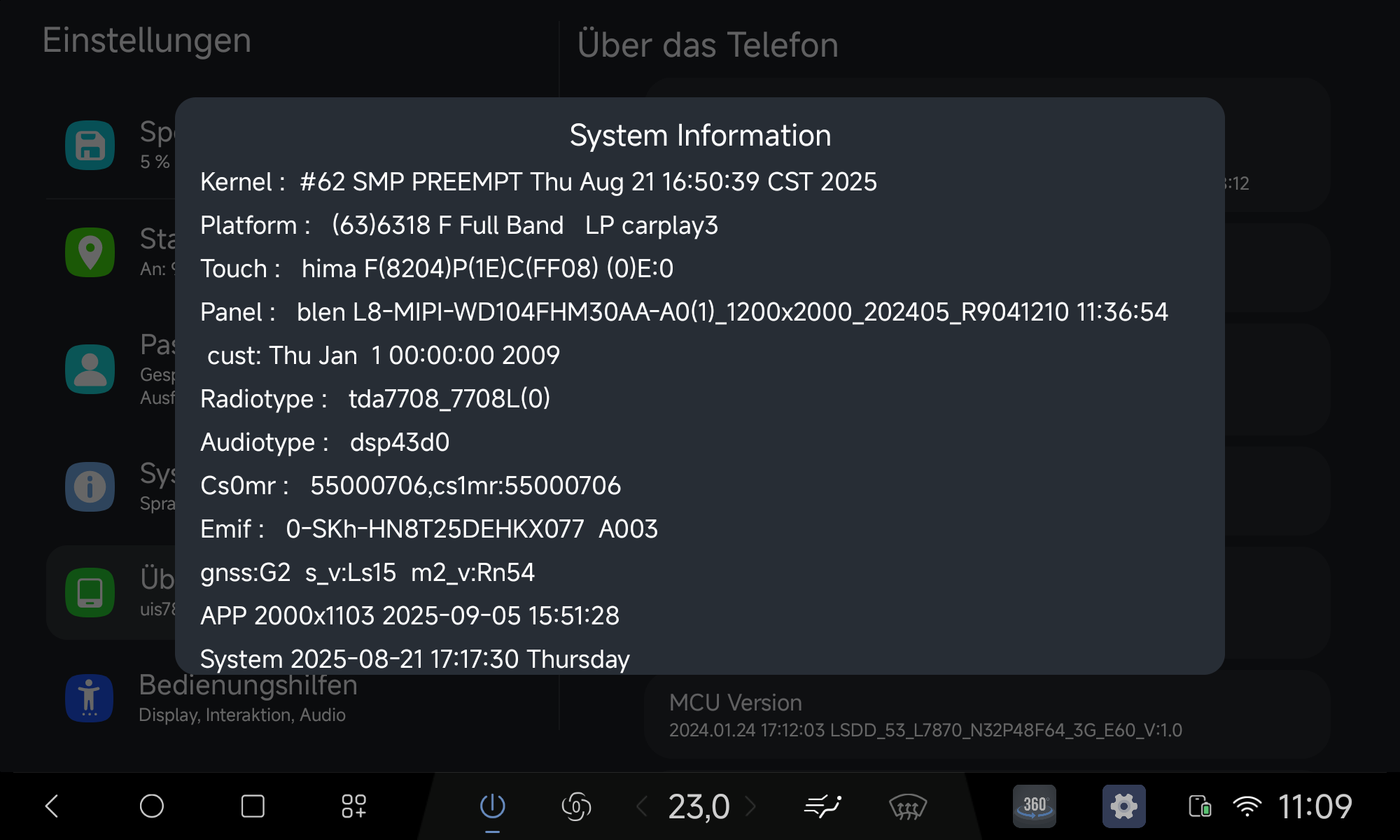Tap the 23,0 temperature value
The height and width of the screenshot is (840, 1400).
point(699,806)
